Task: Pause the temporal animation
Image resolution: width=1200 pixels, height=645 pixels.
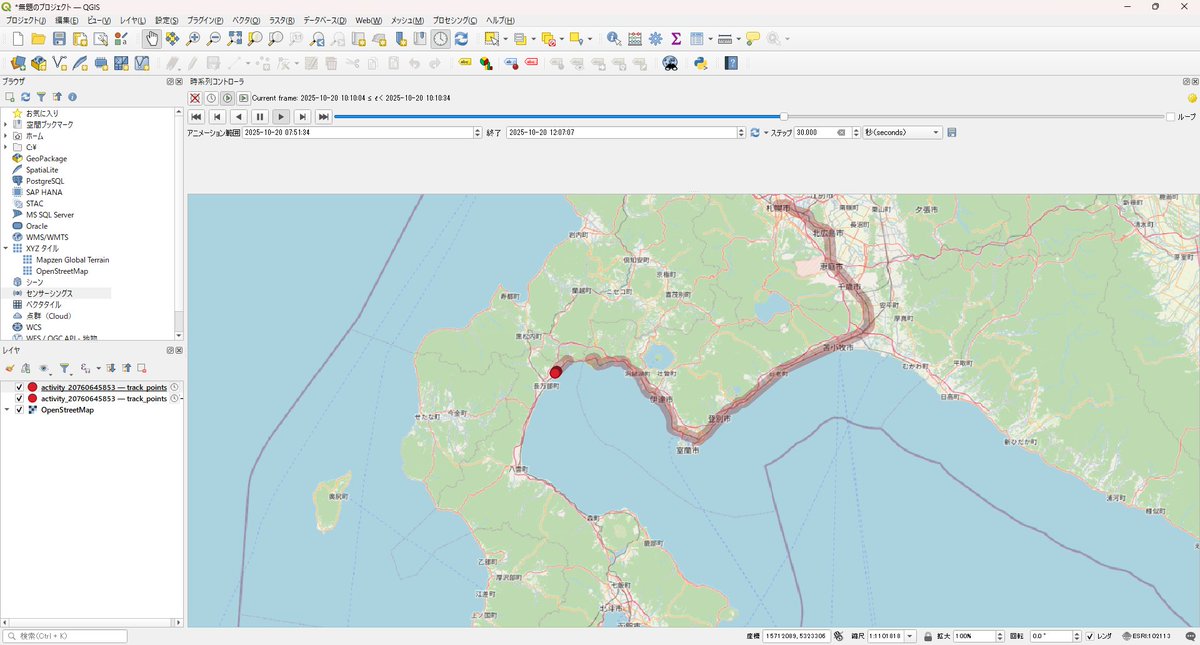Action: (260, 117)
